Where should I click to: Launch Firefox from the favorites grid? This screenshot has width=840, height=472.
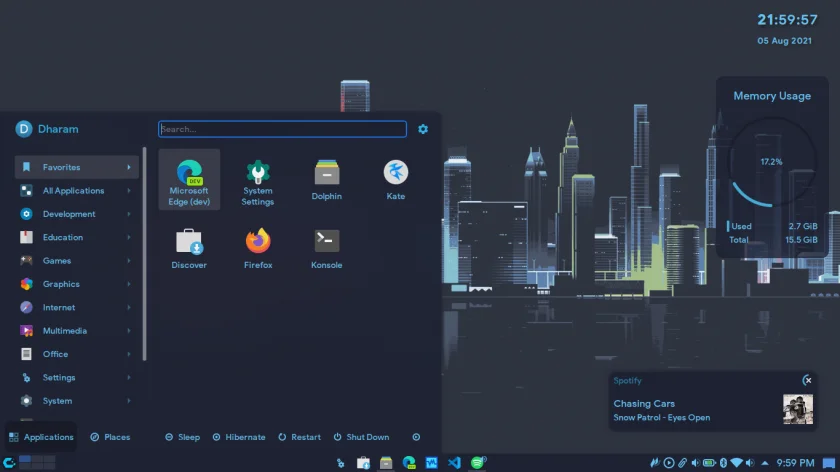click(258, 248)
